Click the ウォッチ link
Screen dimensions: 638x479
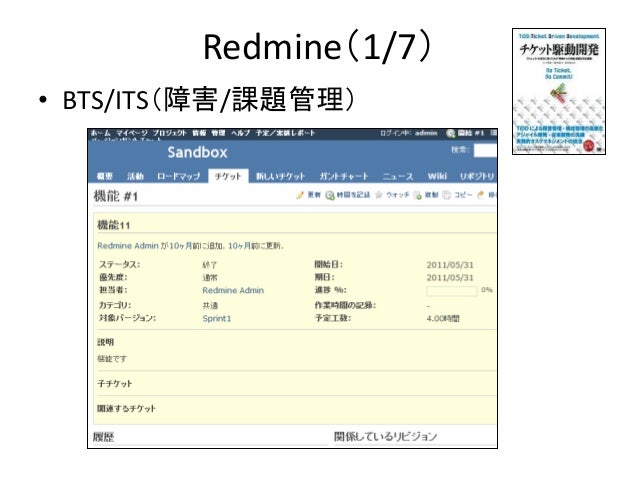click(x=397, y=195)
